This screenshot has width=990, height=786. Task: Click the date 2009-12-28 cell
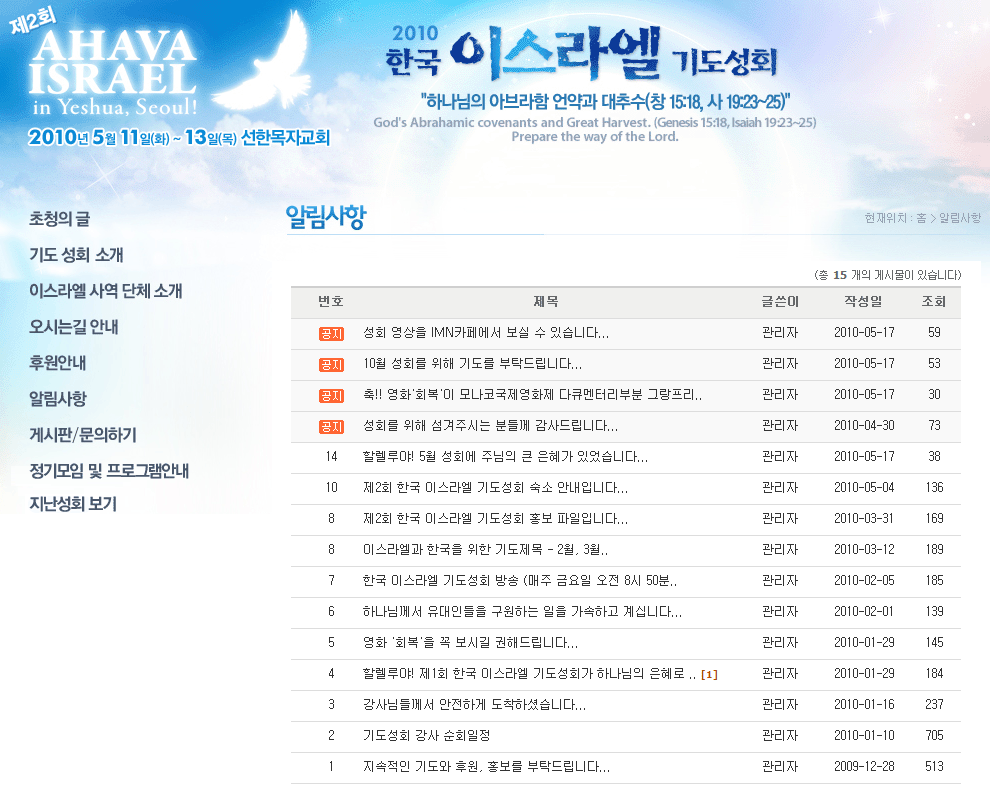(x=864, y=766)
